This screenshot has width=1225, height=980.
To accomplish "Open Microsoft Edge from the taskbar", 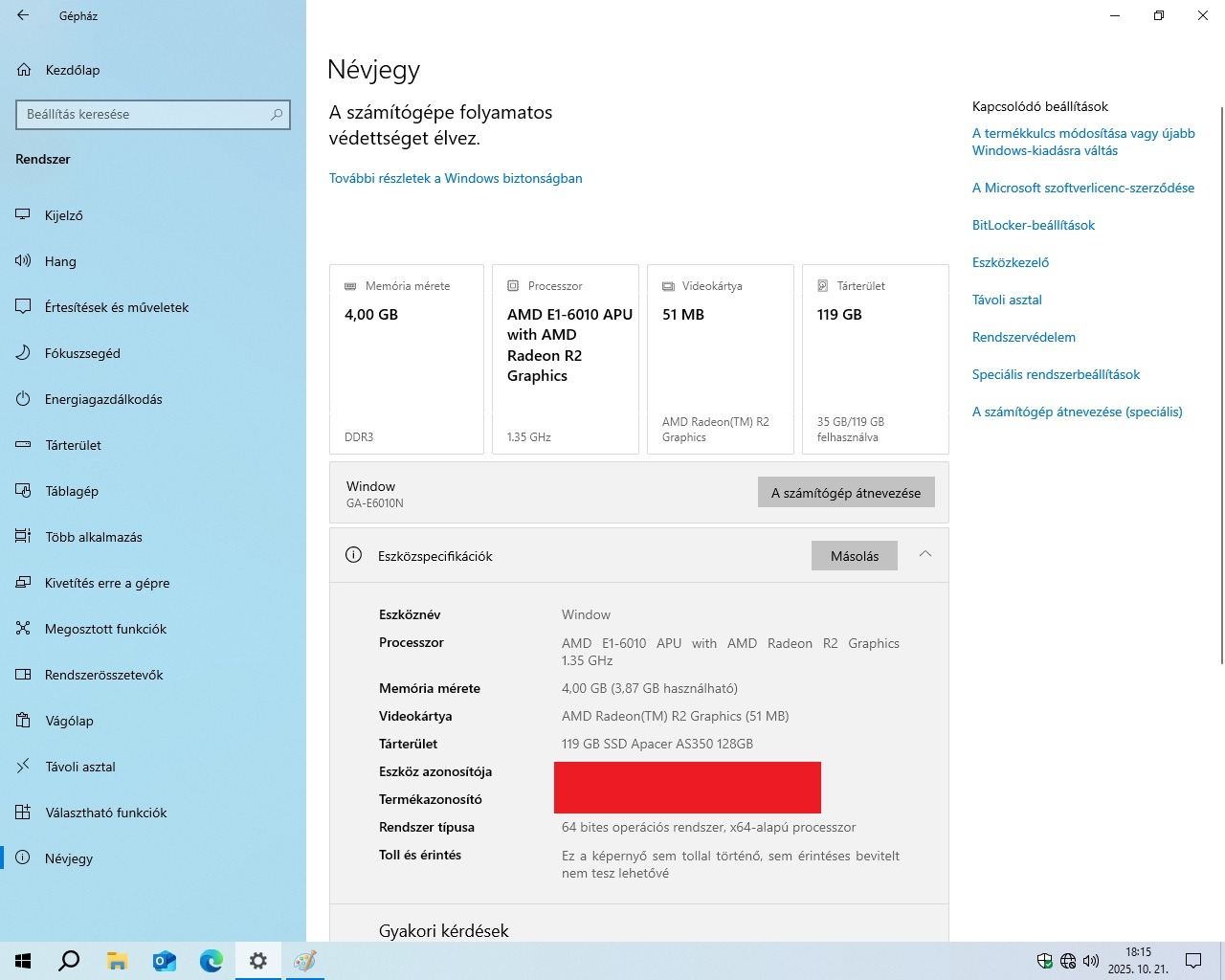I will point(211,961).
